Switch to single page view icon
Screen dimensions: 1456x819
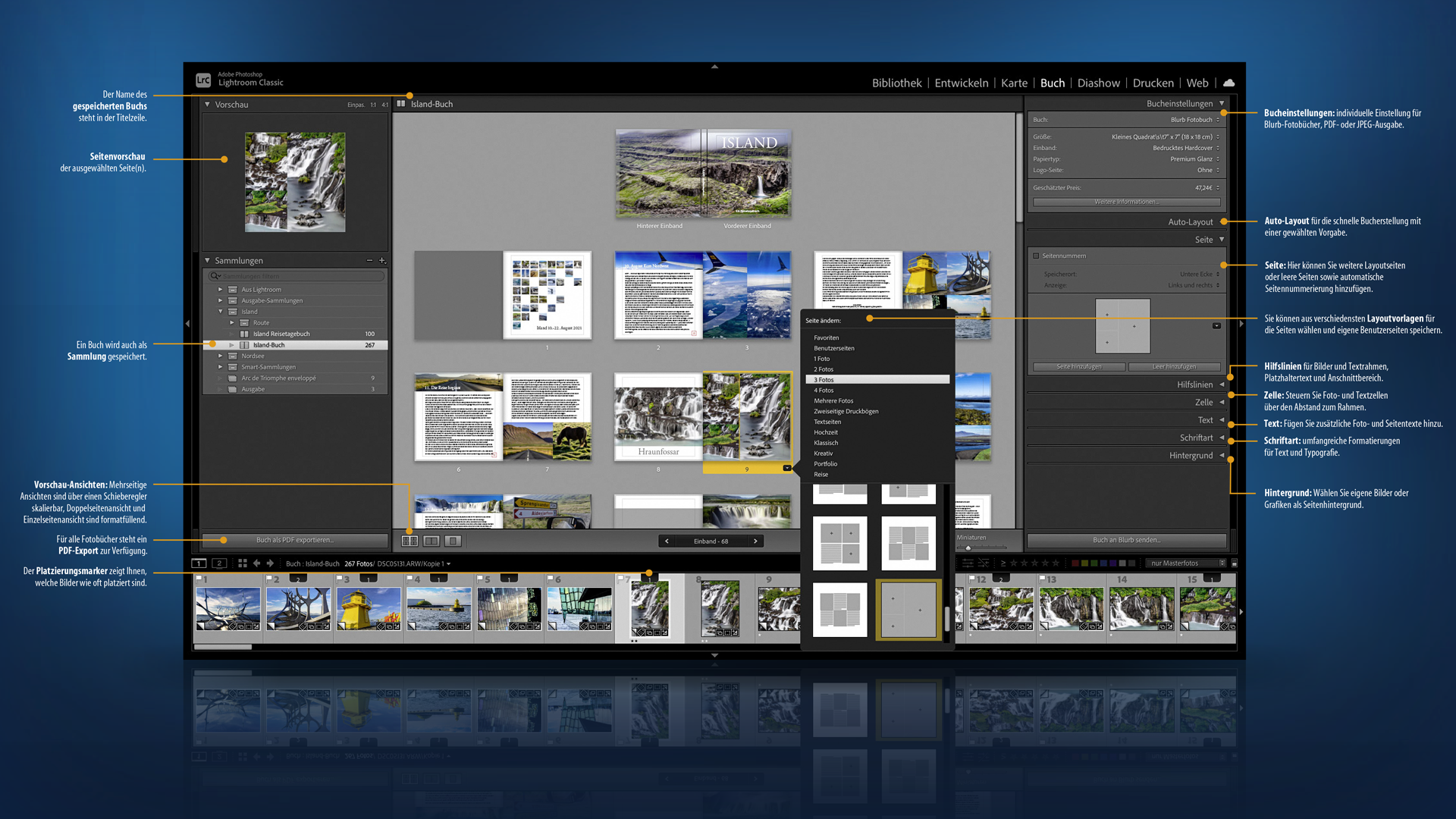(x=453, y=541)
